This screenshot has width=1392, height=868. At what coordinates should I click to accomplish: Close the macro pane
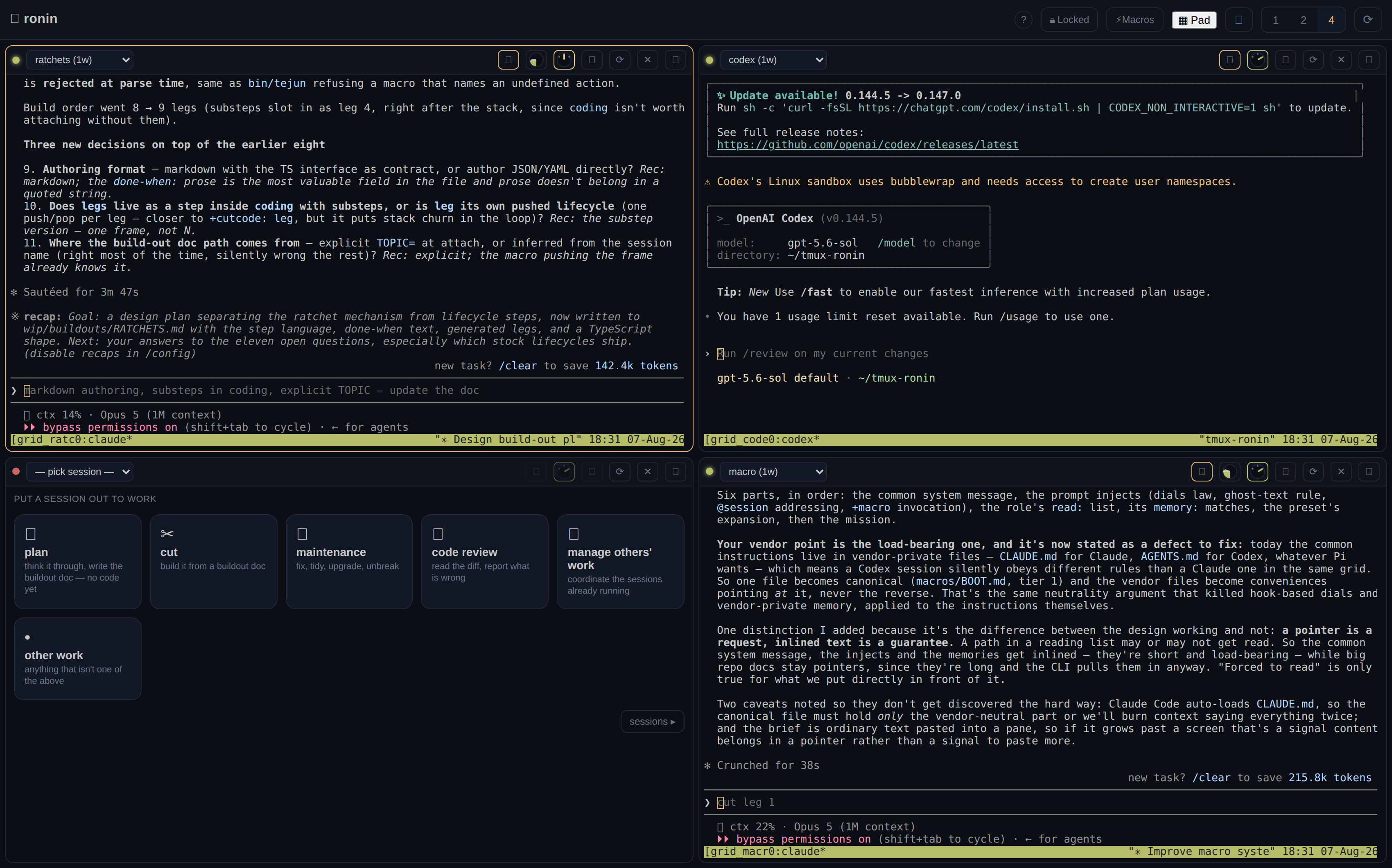(x=1341, y=472)
